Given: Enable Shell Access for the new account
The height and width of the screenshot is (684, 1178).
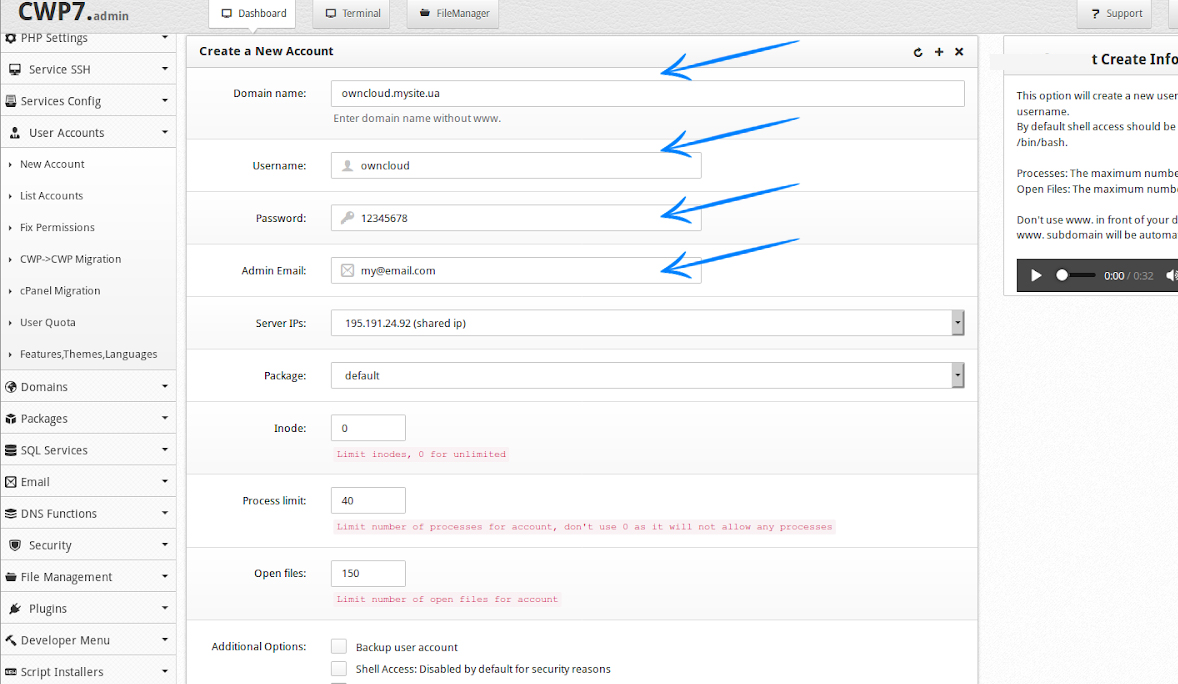Looking at the screenshot, I should click(x=339, y=668).
